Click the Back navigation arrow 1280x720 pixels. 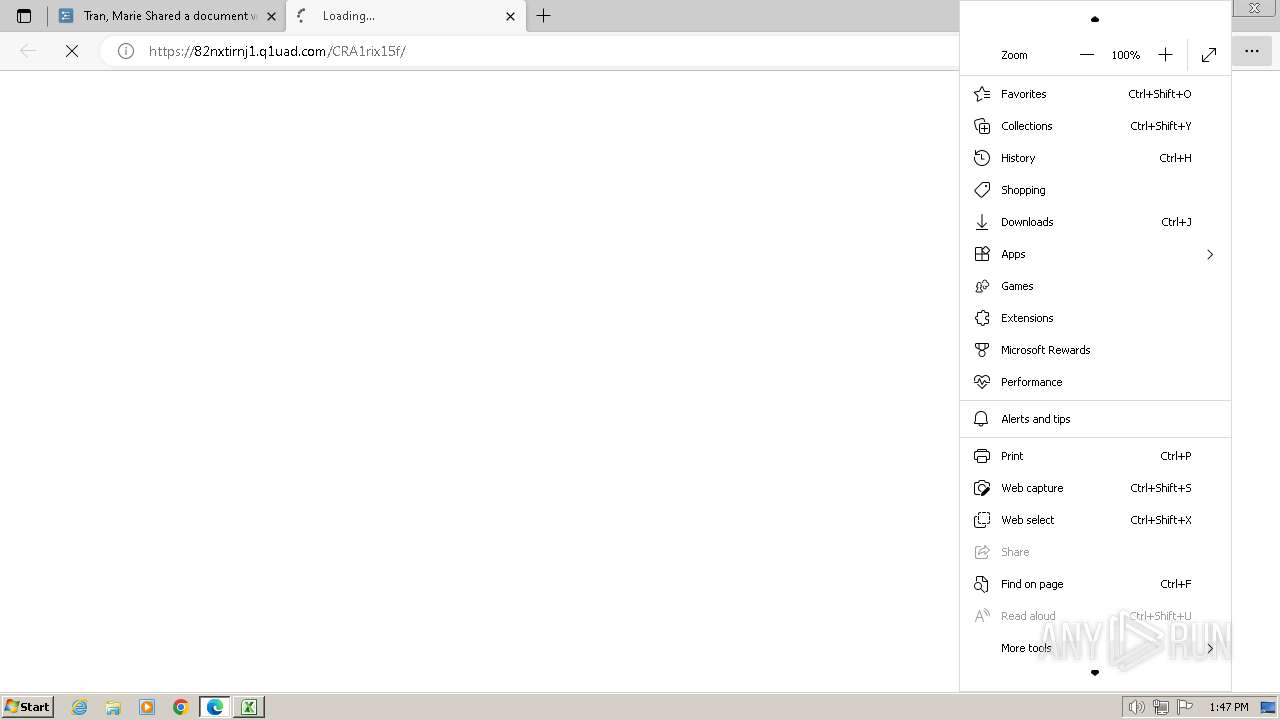pos(28,51)
